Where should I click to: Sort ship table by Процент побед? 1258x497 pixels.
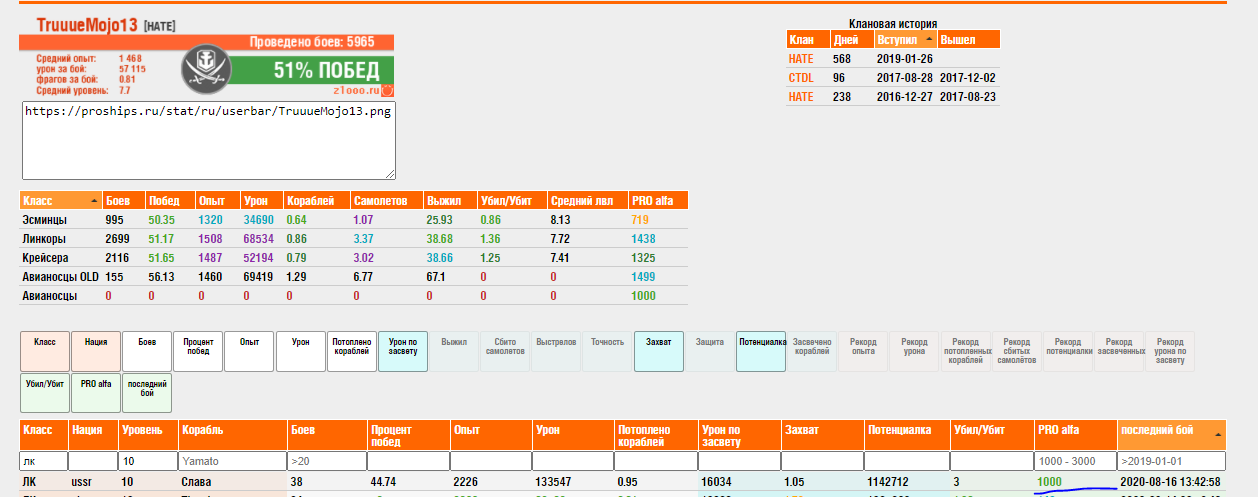click(x=406, y=435)
